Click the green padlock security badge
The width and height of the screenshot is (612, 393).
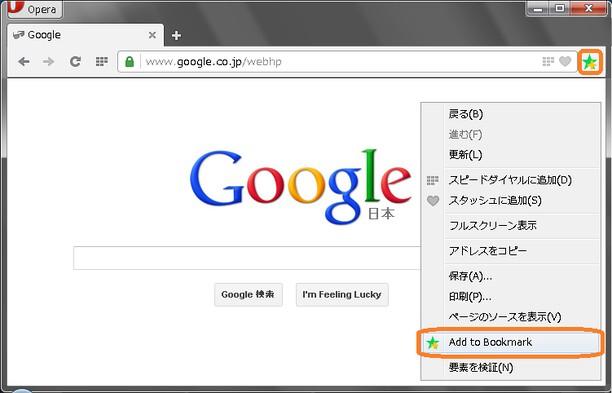pos(130,62)
